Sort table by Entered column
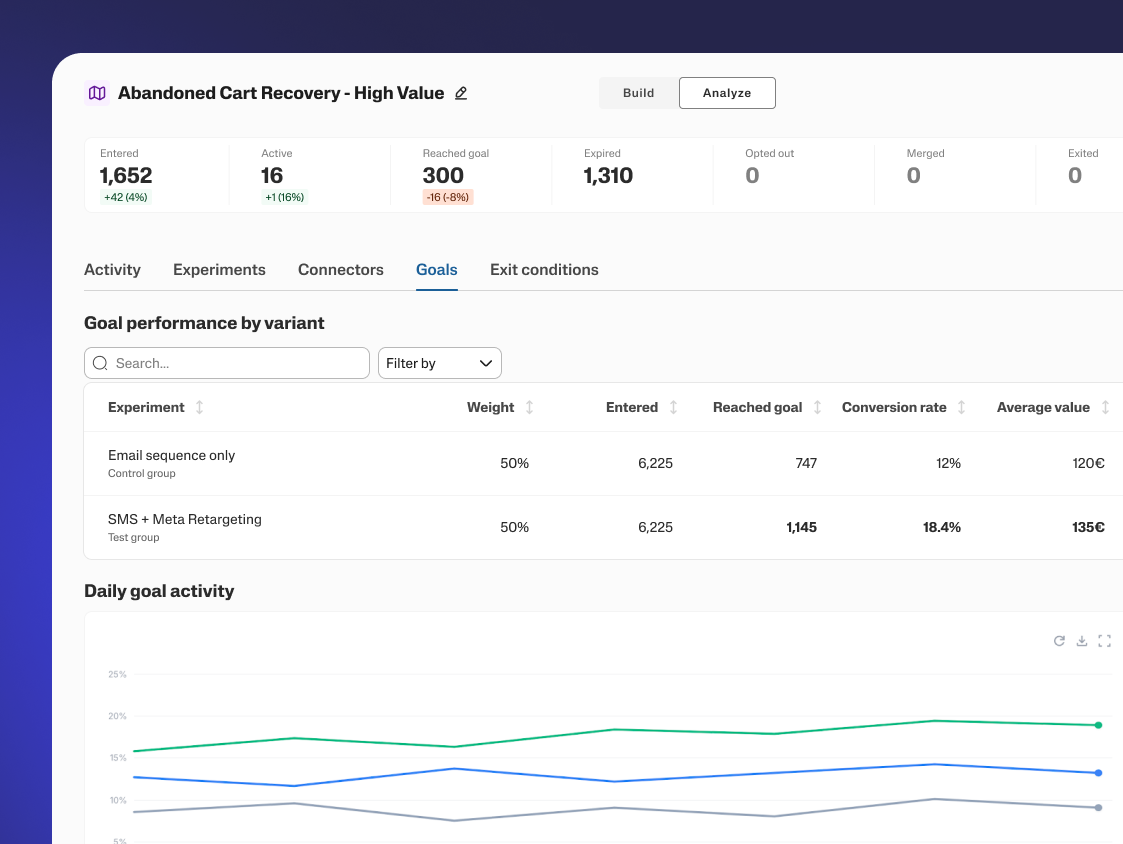The width and height of the screenshot is (1123, 844). point(673,407)
